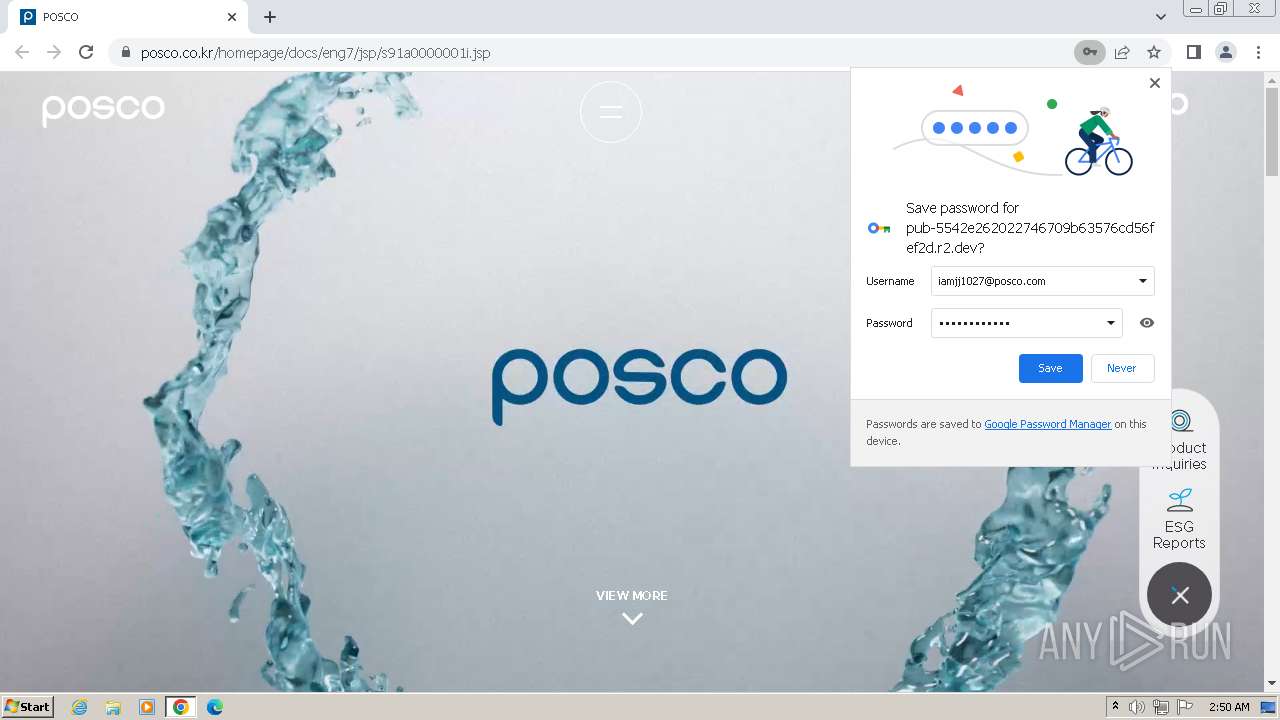This screenshot has width=1280, height=720.
Task: Open the Chrome profile avatar
Action: click(x=1225, y=52)
